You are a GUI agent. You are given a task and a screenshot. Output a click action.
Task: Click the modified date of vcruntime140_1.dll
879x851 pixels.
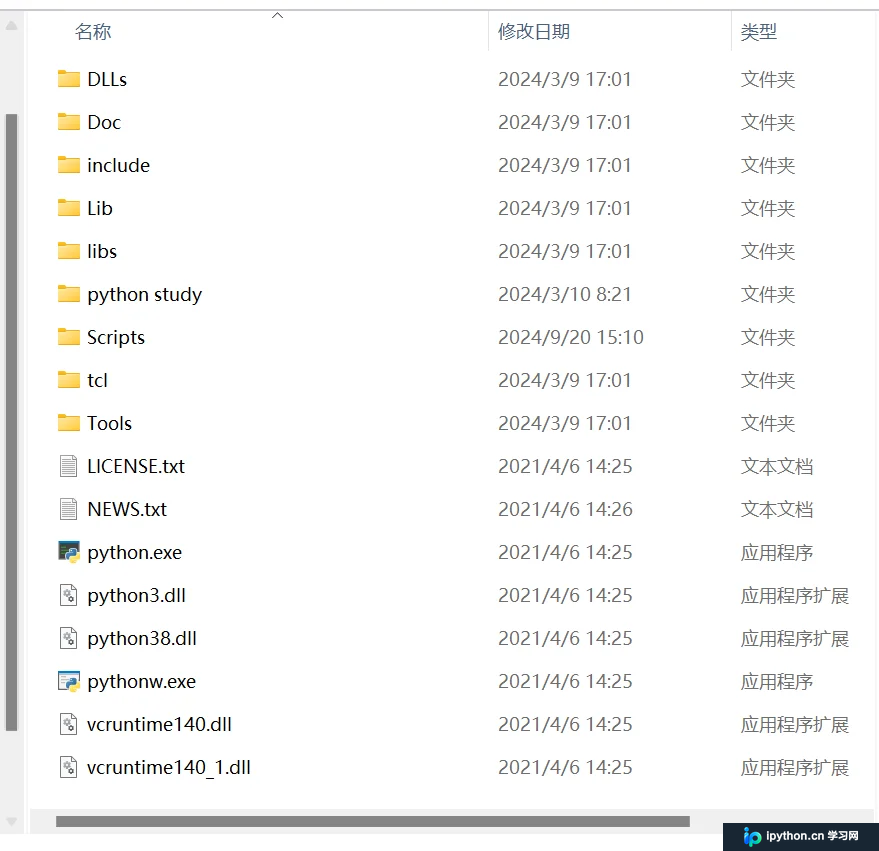click(565, 767)
